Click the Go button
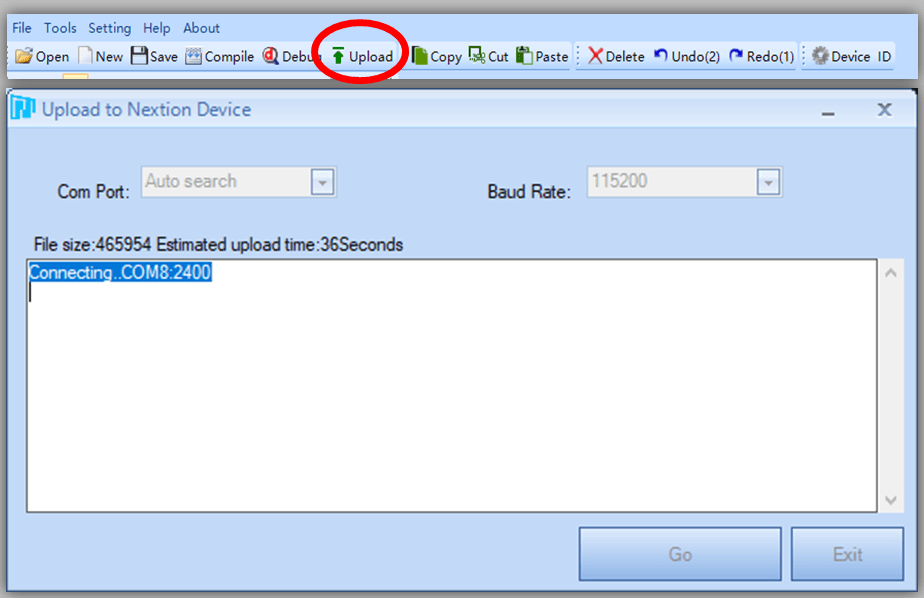The width and height of the screenshot is (924, 598). pos(680,554)
